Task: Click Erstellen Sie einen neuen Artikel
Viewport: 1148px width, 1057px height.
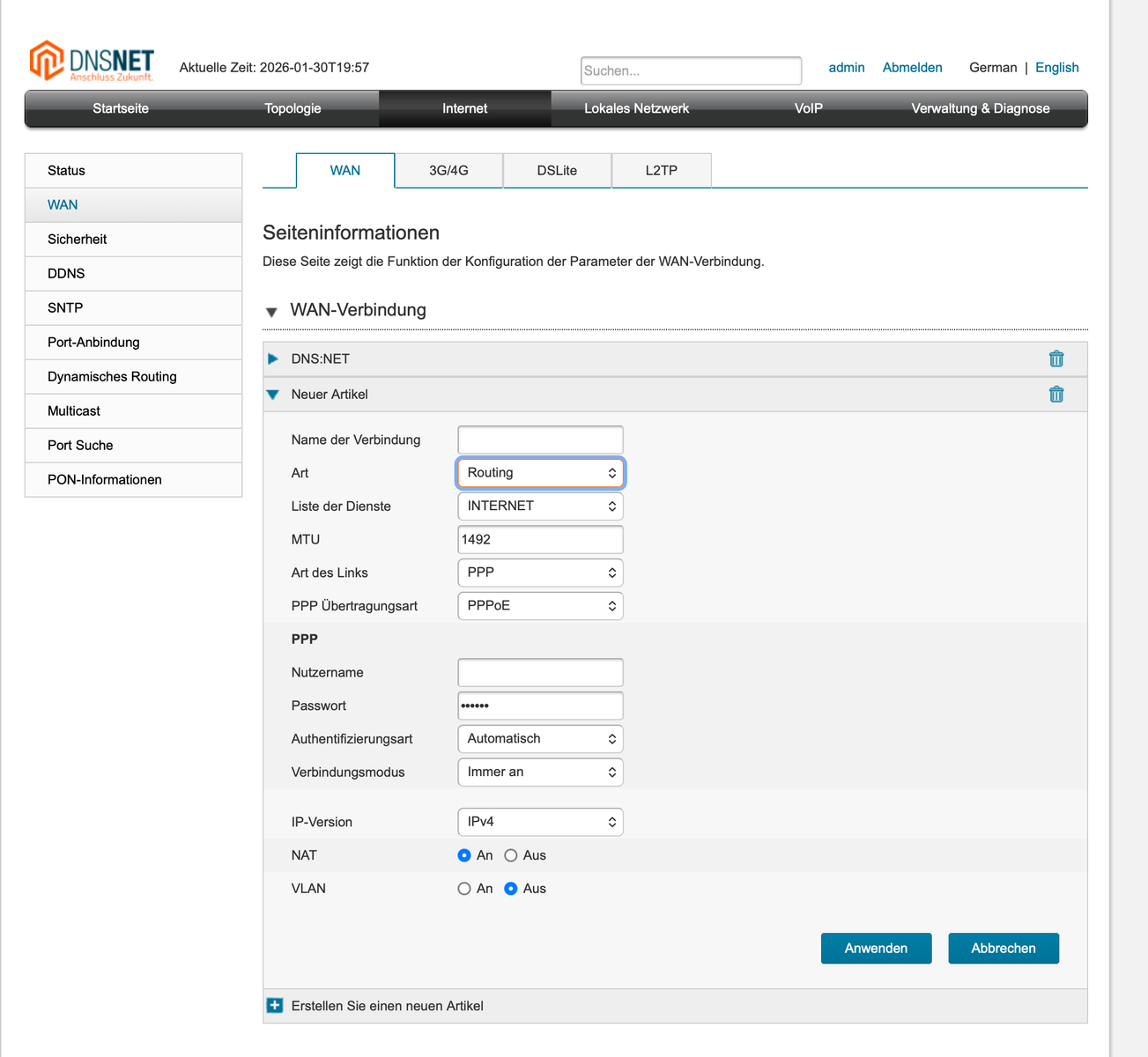Action: click(x=387, y=1006)
